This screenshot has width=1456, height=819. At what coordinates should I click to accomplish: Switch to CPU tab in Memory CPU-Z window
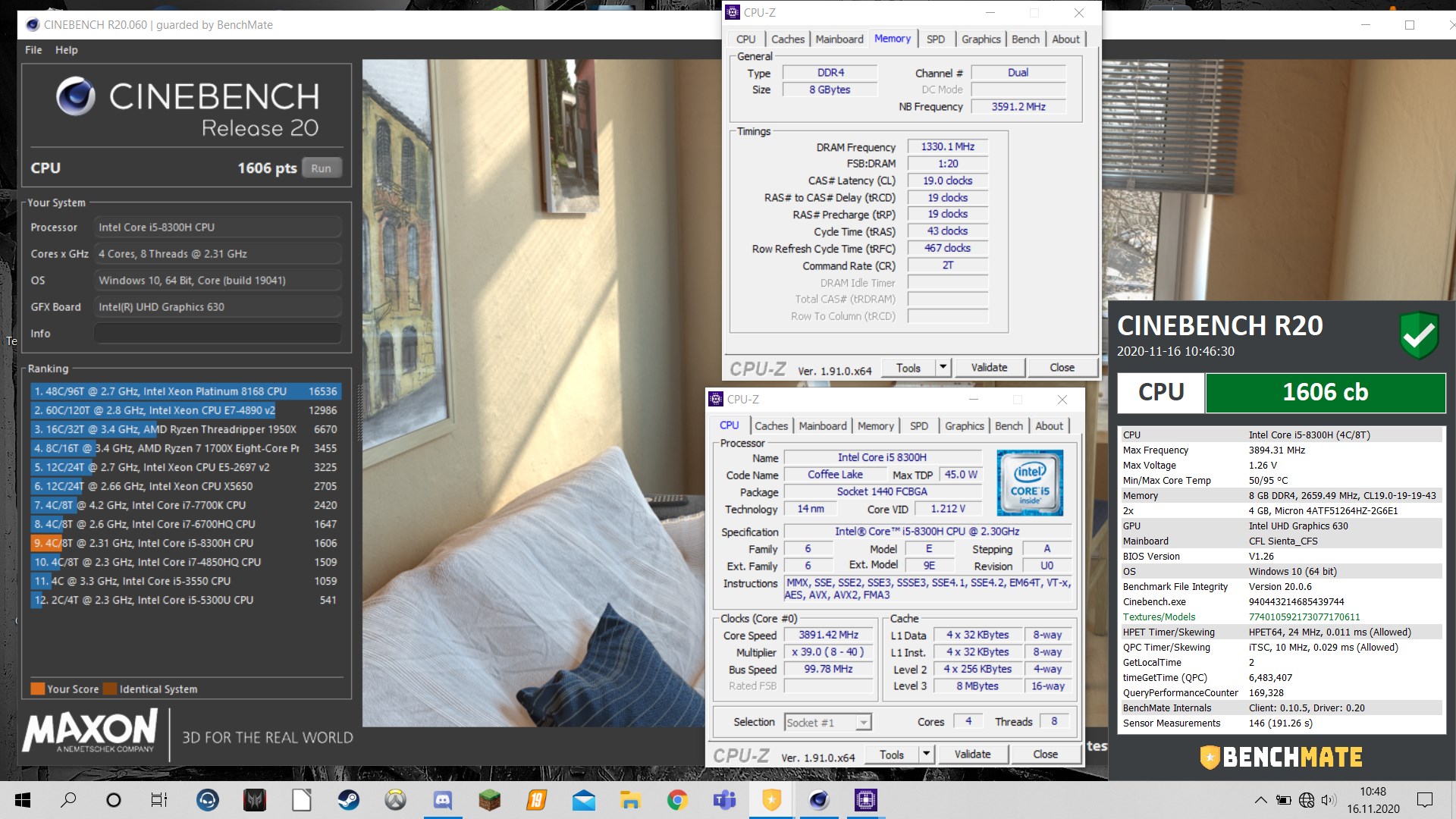pos(746,39)
